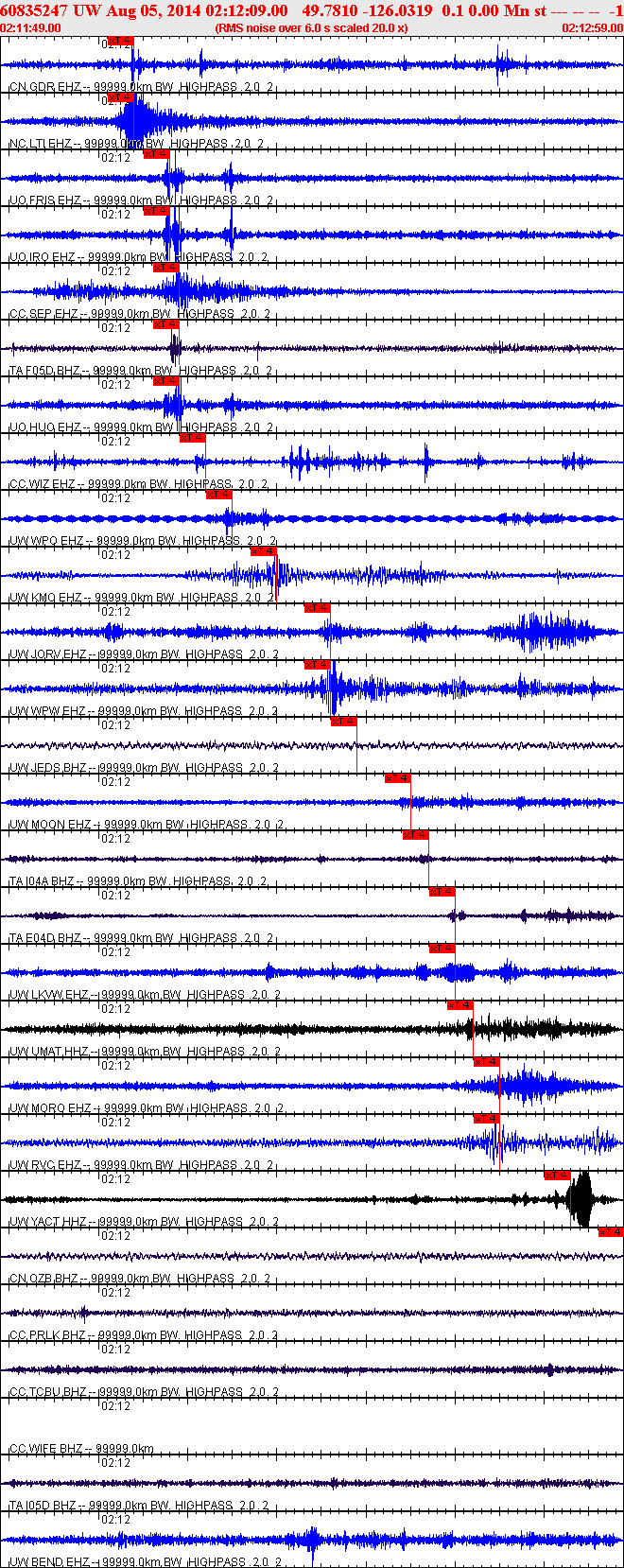Click the red arrival marker on TA.I04A trace
Screen dimensions: 624x1568
pos(415,835)
